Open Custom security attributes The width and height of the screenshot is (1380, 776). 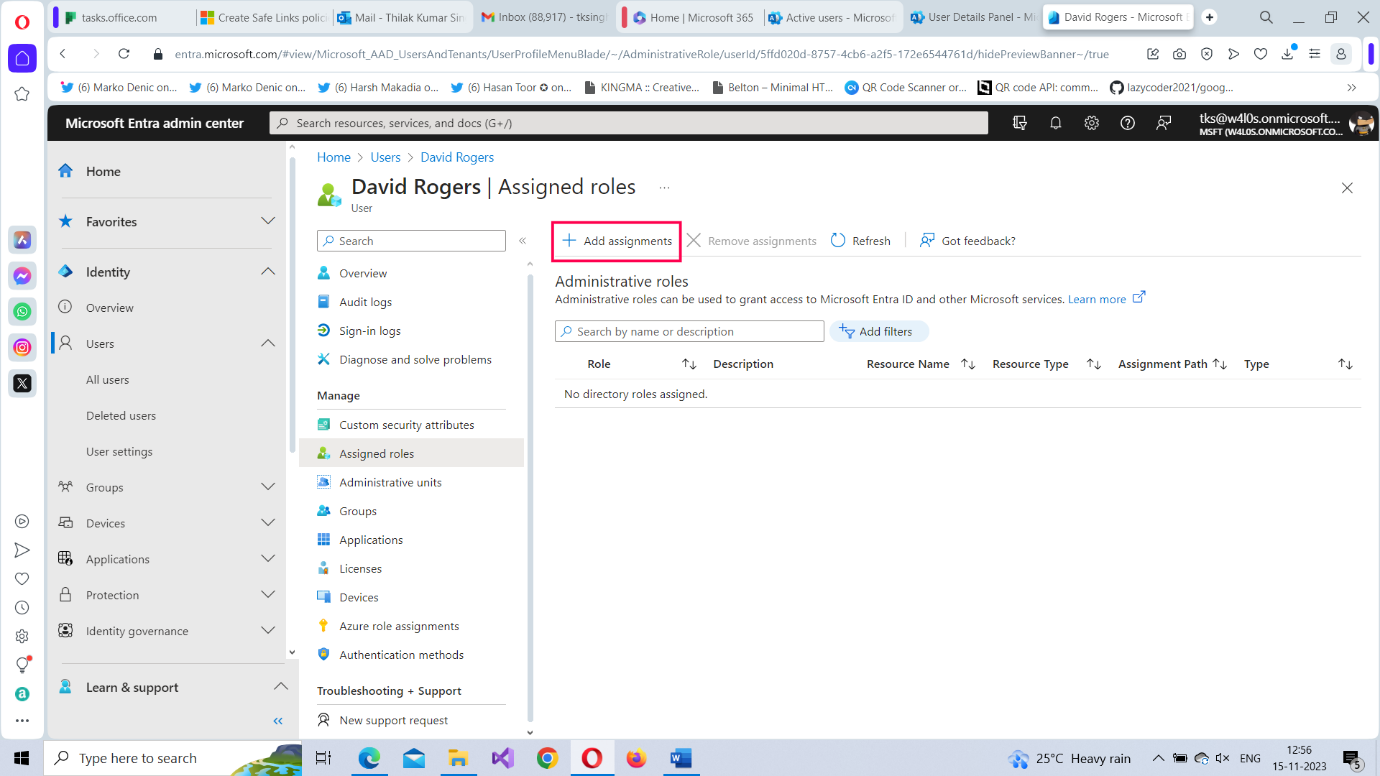click(406, 424)
